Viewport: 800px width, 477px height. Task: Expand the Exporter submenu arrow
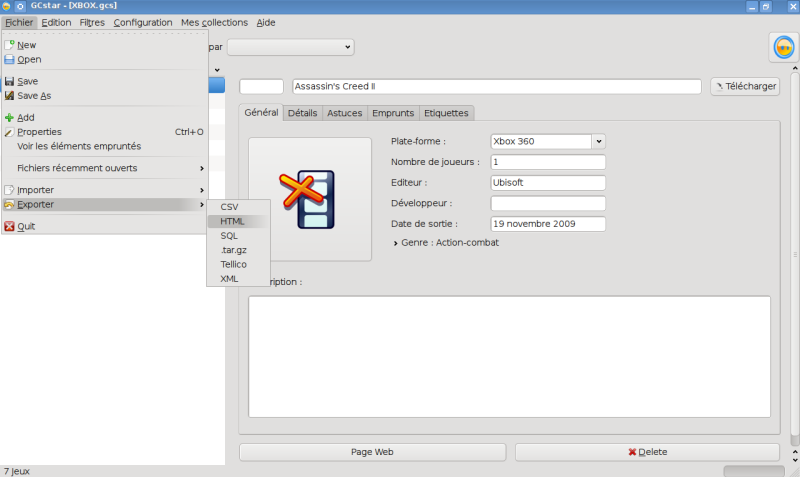point(202,204)
